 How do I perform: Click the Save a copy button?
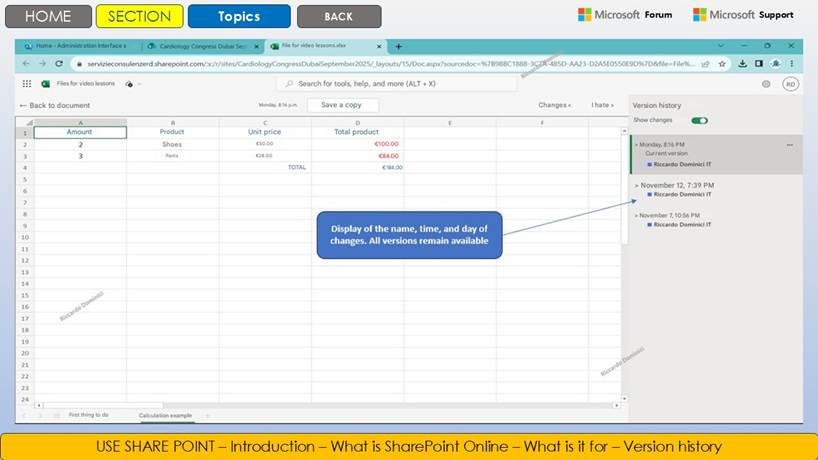point(342,105)
